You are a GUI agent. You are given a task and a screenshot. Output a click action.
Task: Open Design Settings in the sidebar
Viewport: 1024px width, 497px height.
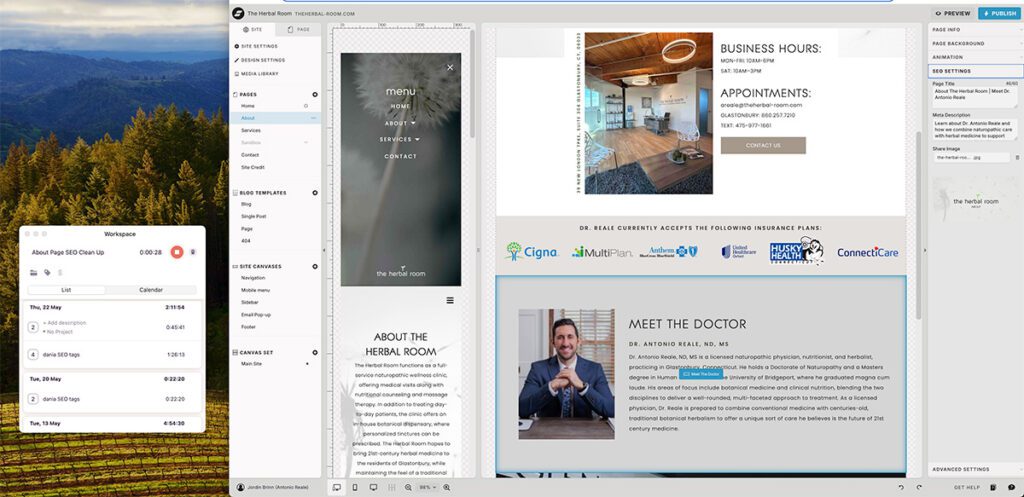pos(263,60)
